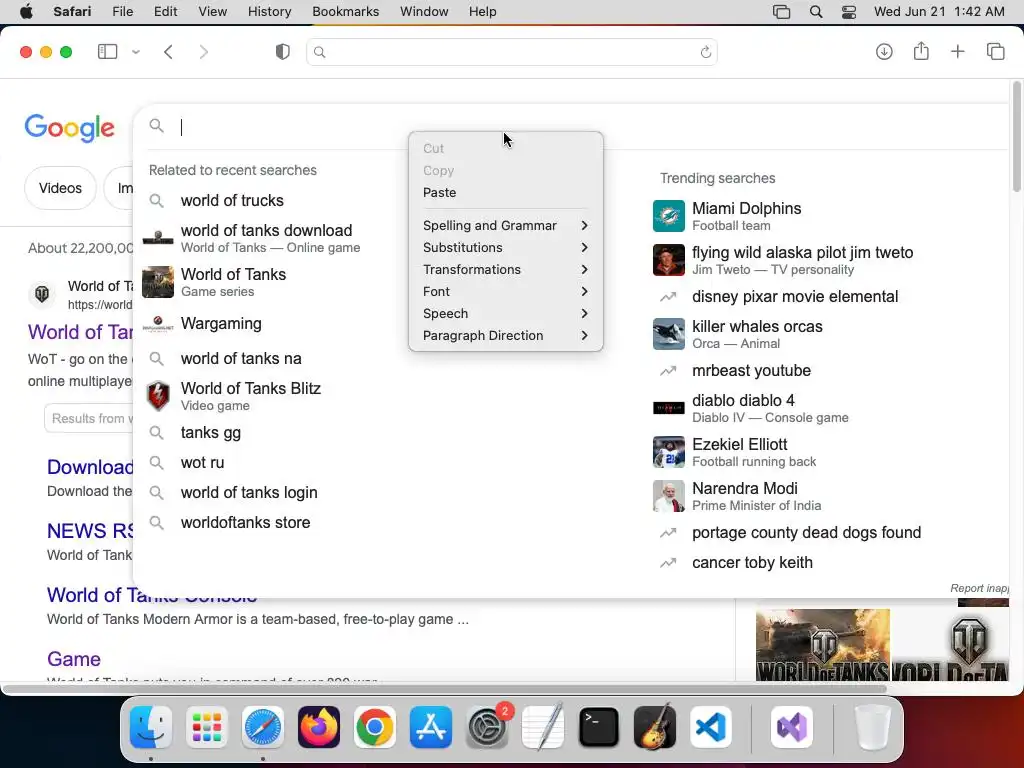
Task: Open the Game result link
Action: pyautogui.click(x=74, y=659)
